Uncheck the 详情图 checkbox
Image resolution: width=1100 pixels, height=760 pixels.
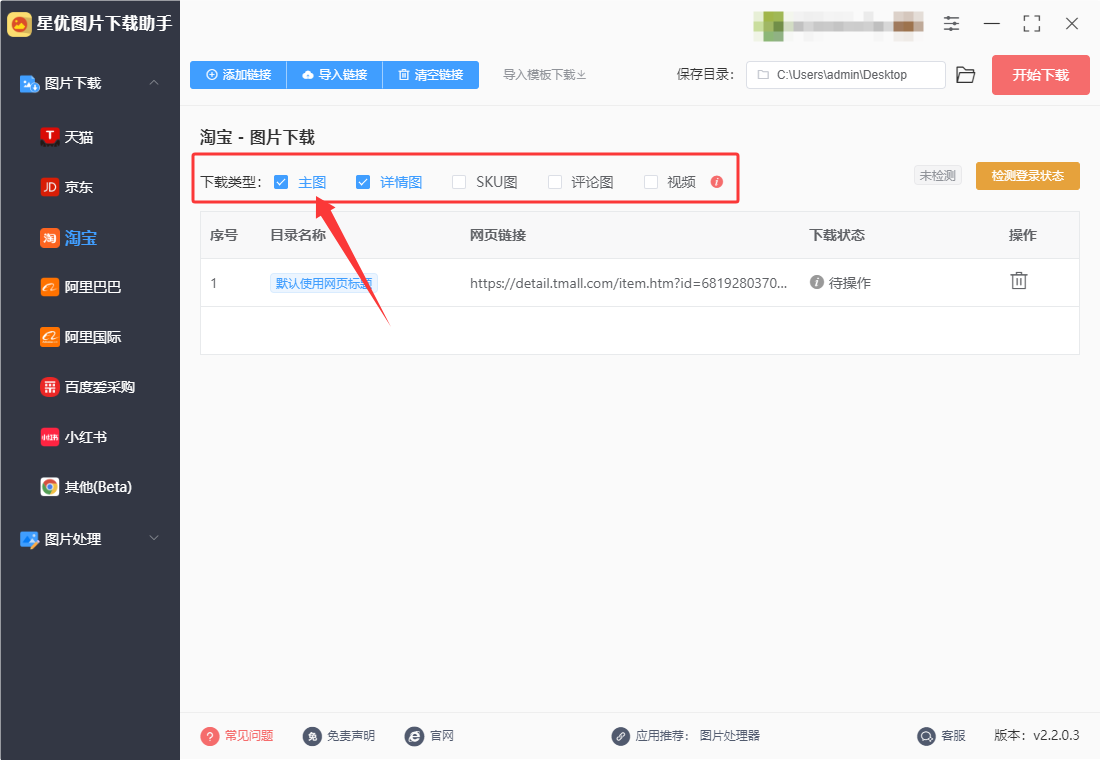tap(363, 182)
